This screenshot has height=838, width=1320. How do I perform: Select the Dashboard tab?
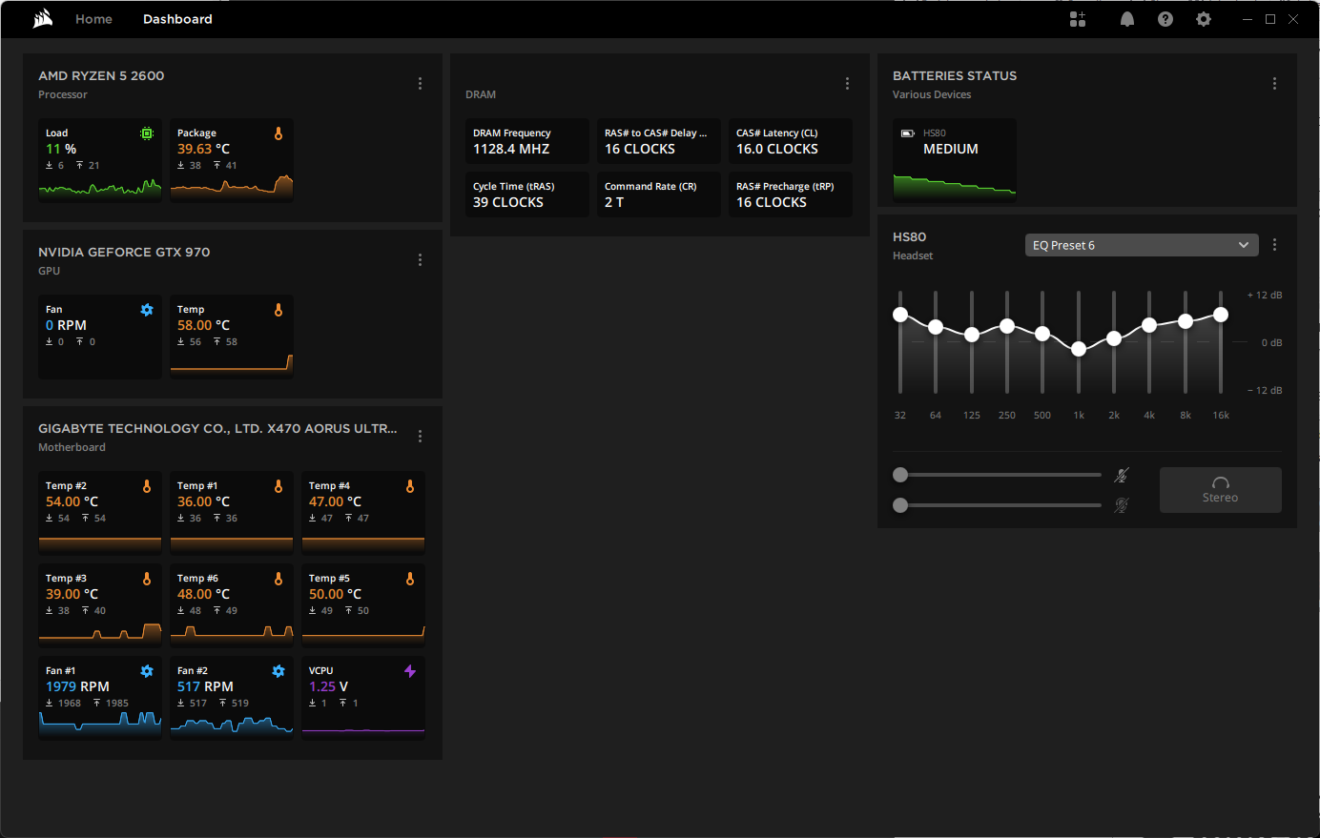pyautogui.click(x=177, y=19)
